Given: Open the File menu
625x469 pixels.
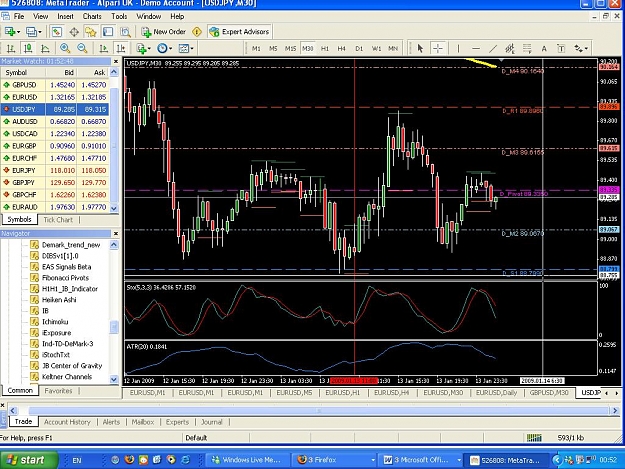Looking at the screenshot, I should [x=19, y=16].
